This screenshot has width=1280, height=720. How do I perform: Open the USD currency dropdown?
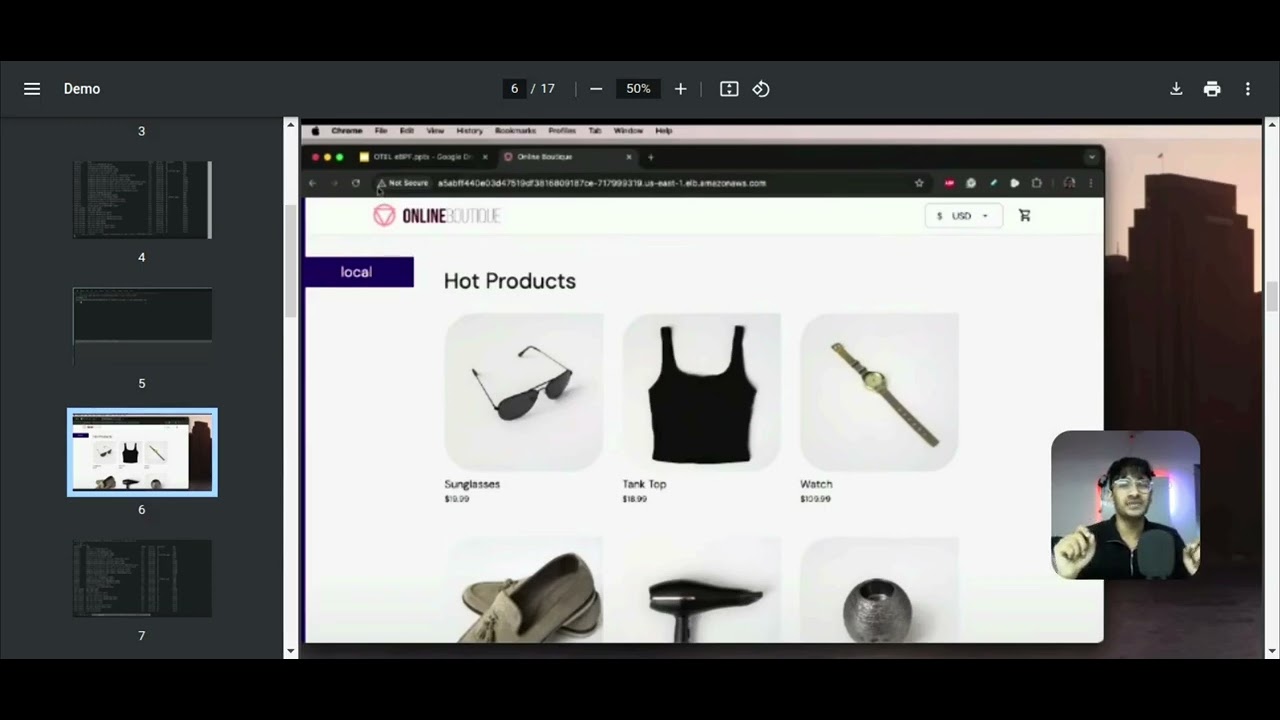[963, 215]
